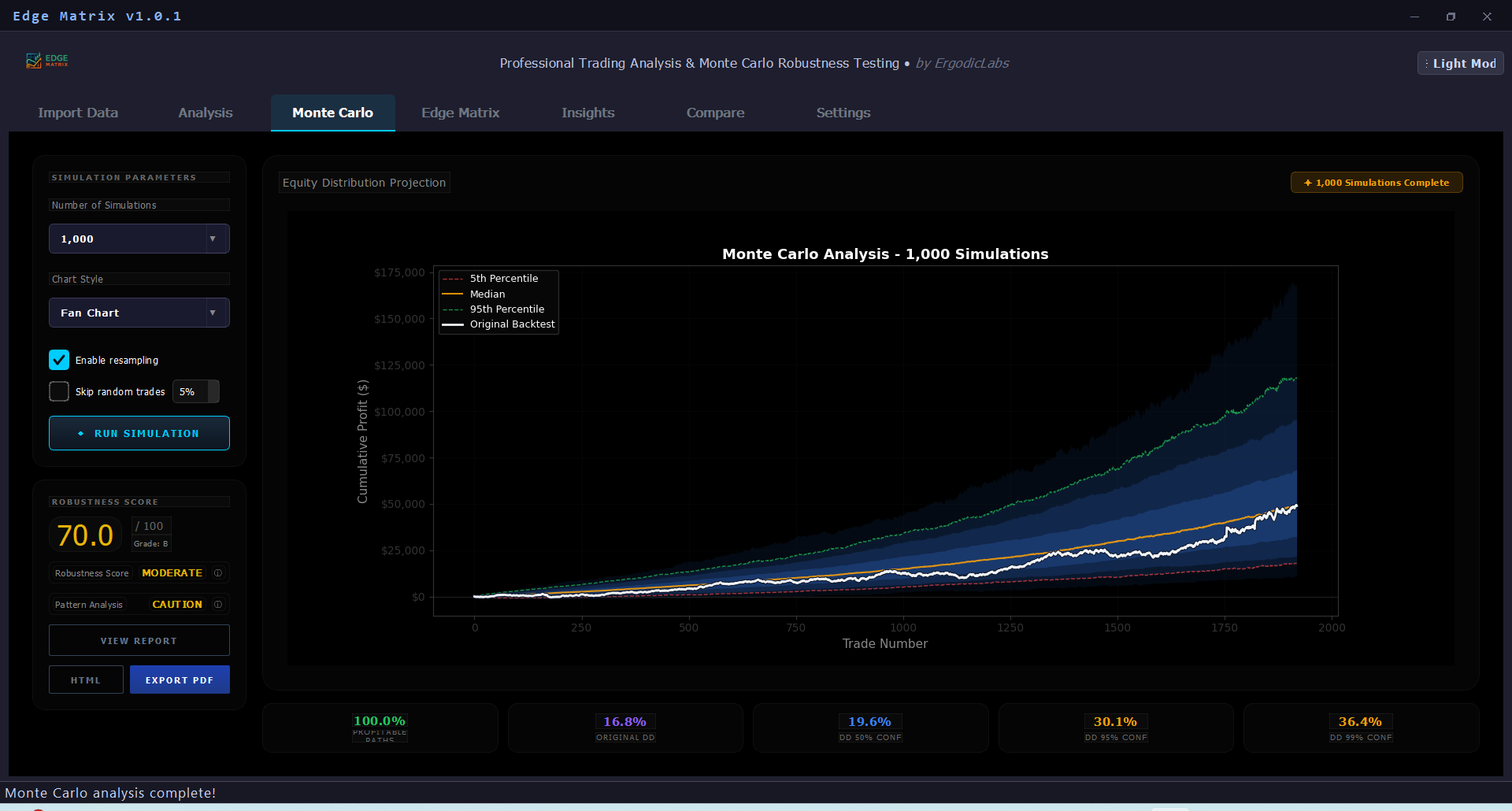Switch to Light Mode
The image size is (1512, 811).
(x=1461, y=63)
